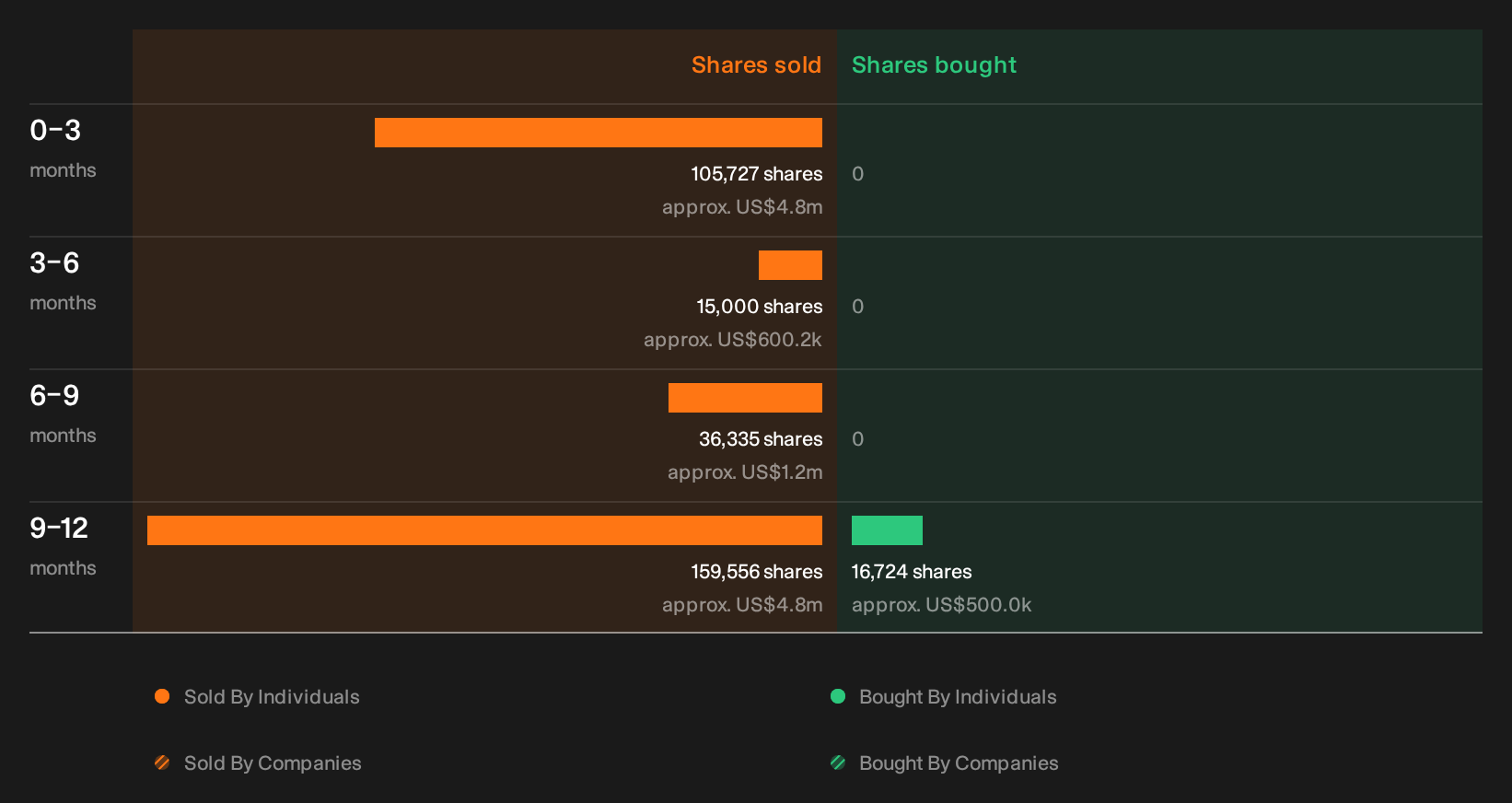Select the Bought By Individuals legend label
Screen dimensions: 1512x803
[x=958, y=697]
